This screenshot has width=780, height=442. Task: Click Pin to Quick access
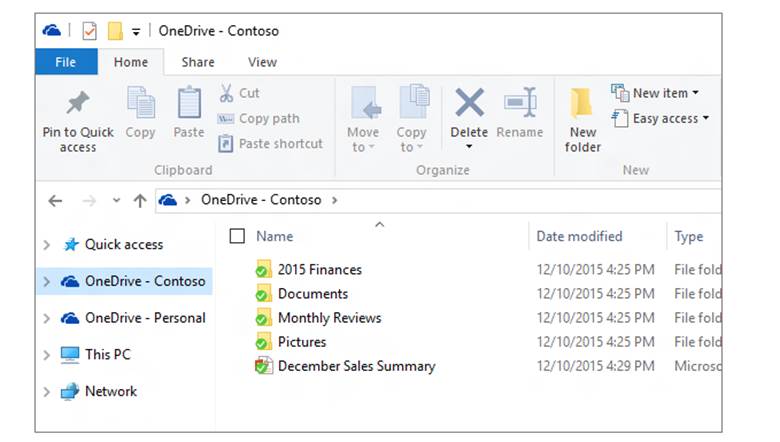[78, 121]
